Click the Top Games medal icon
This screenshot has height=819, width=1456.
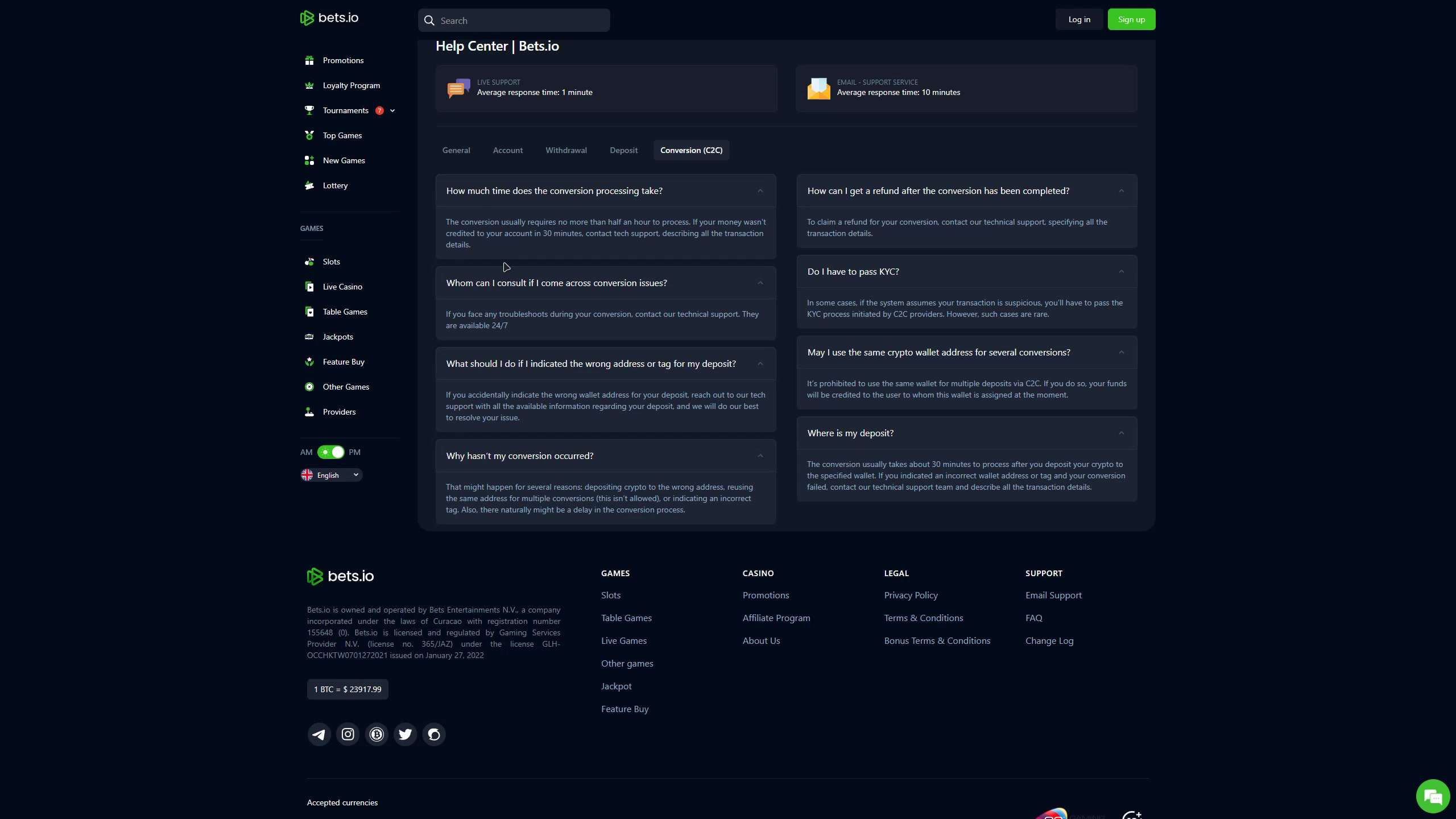coord(309,135)
